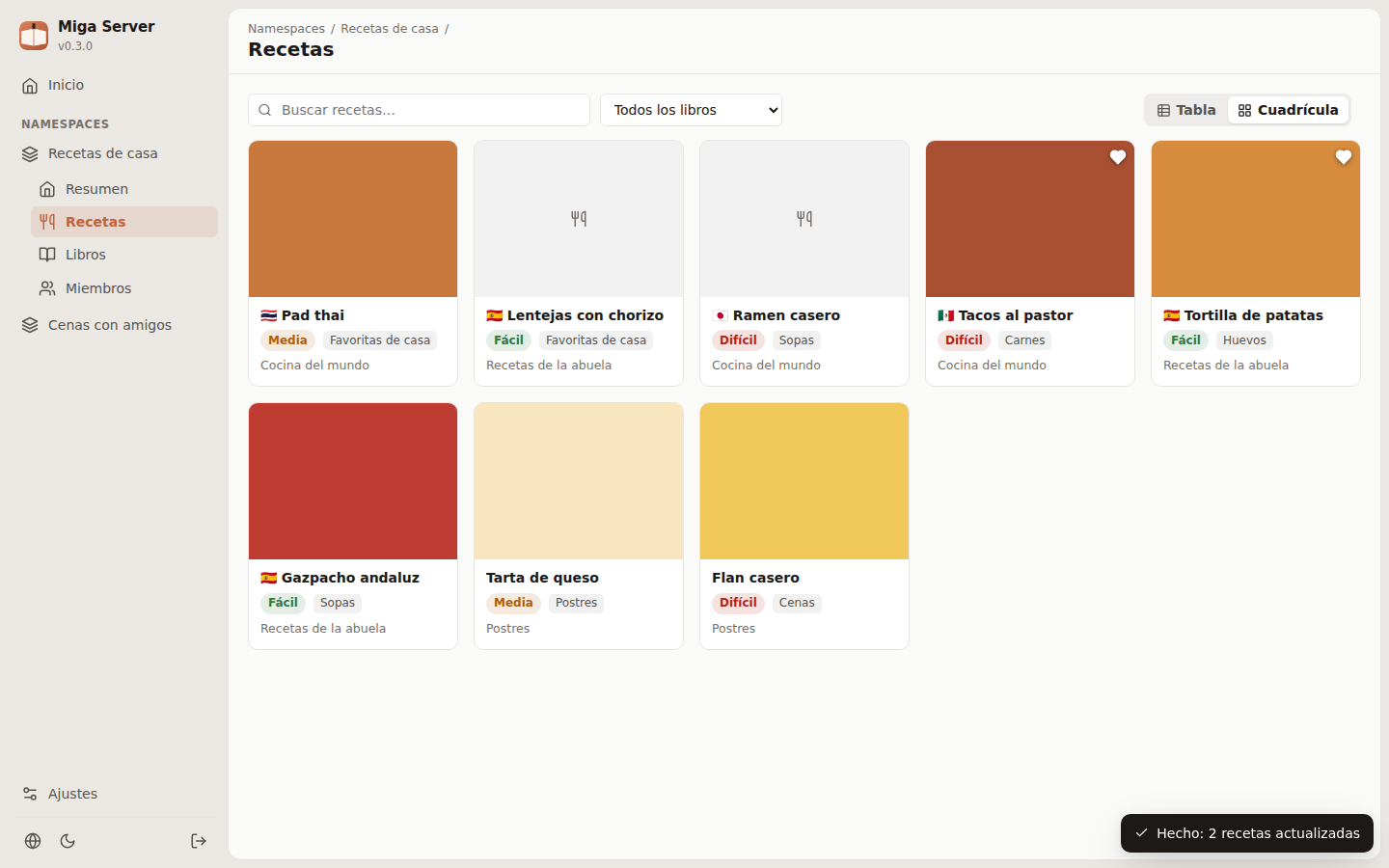
Task: Open the Pad thai recipe image
Action: click(x=353, y=219)
